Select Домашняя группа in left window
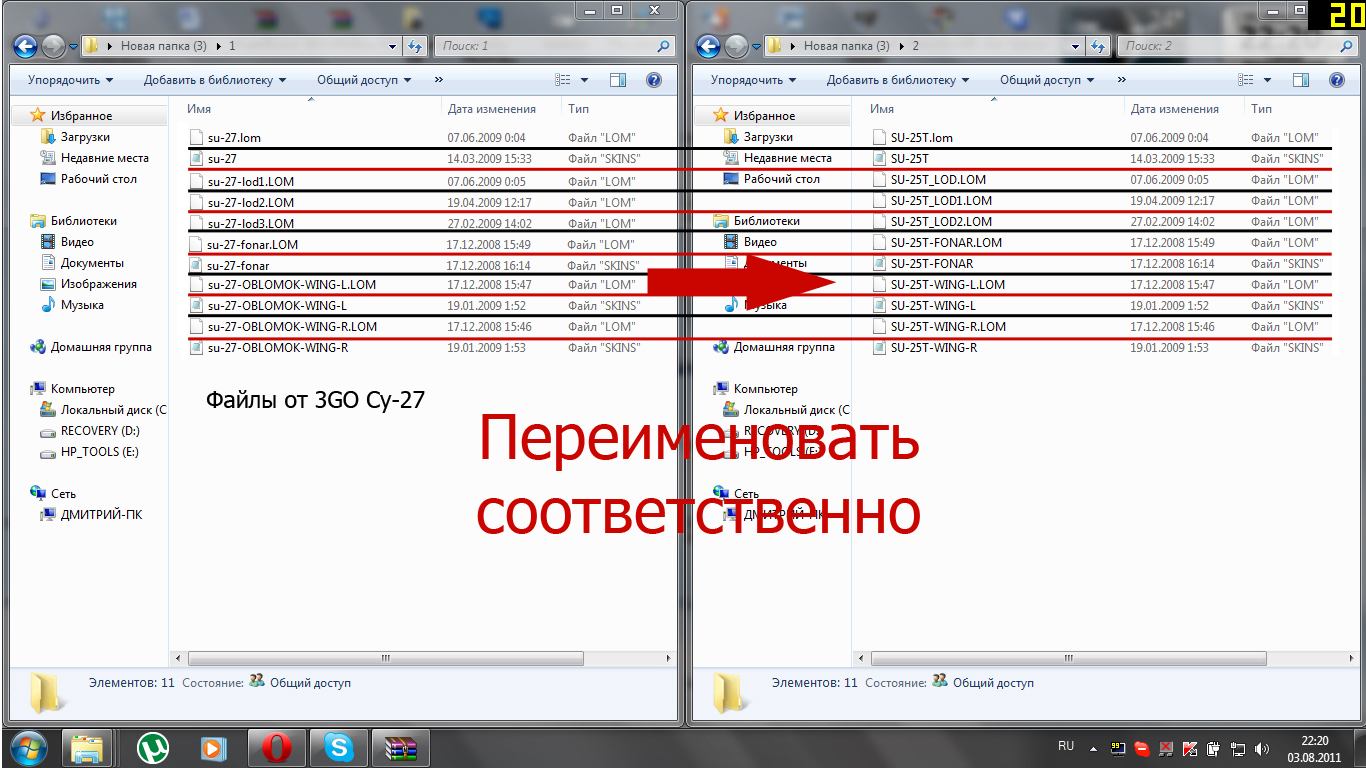The image size is (1366, 768). point(101,347)
